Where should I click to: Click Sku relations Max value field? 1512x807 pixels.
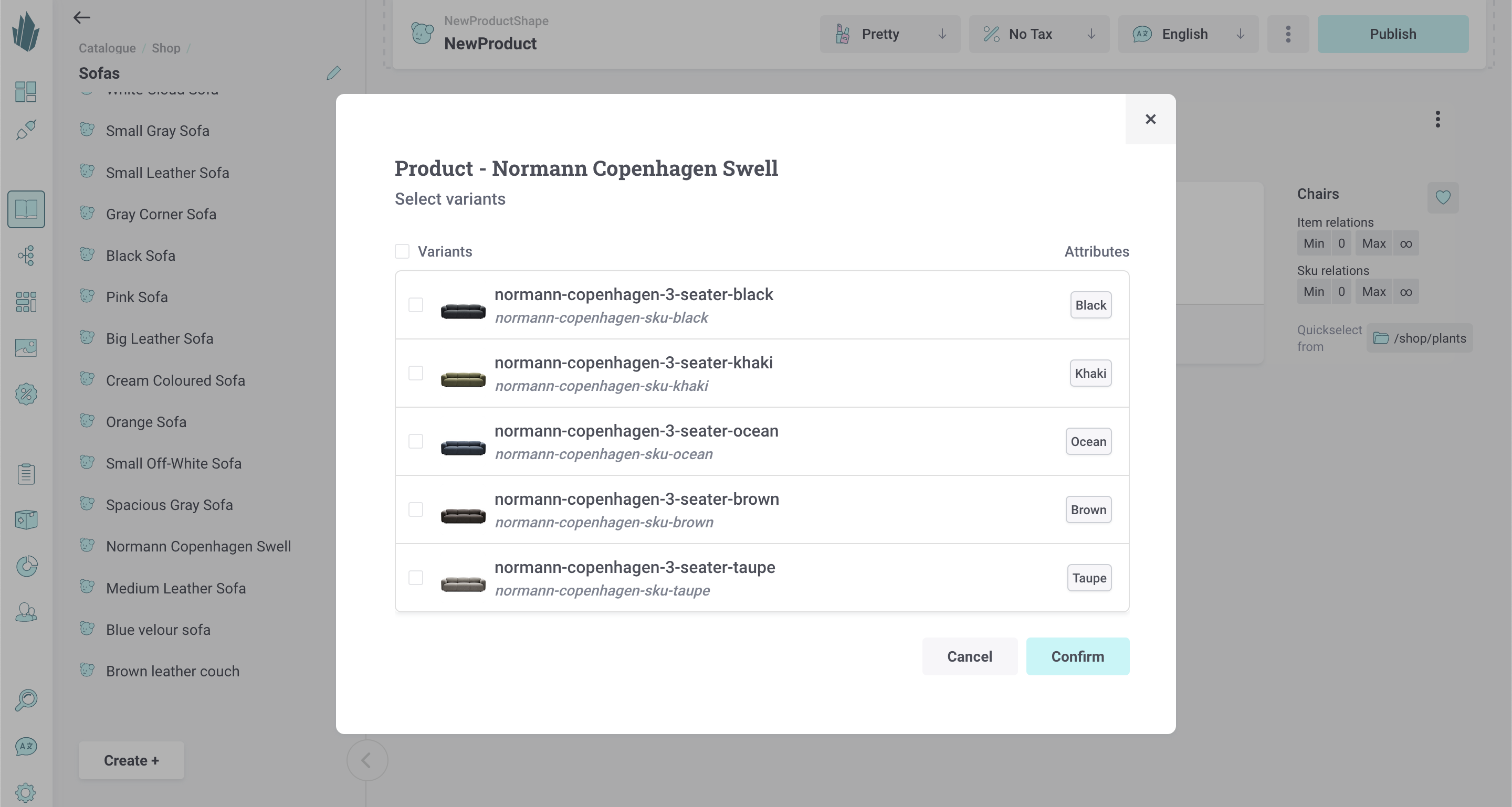(1406, 292)
